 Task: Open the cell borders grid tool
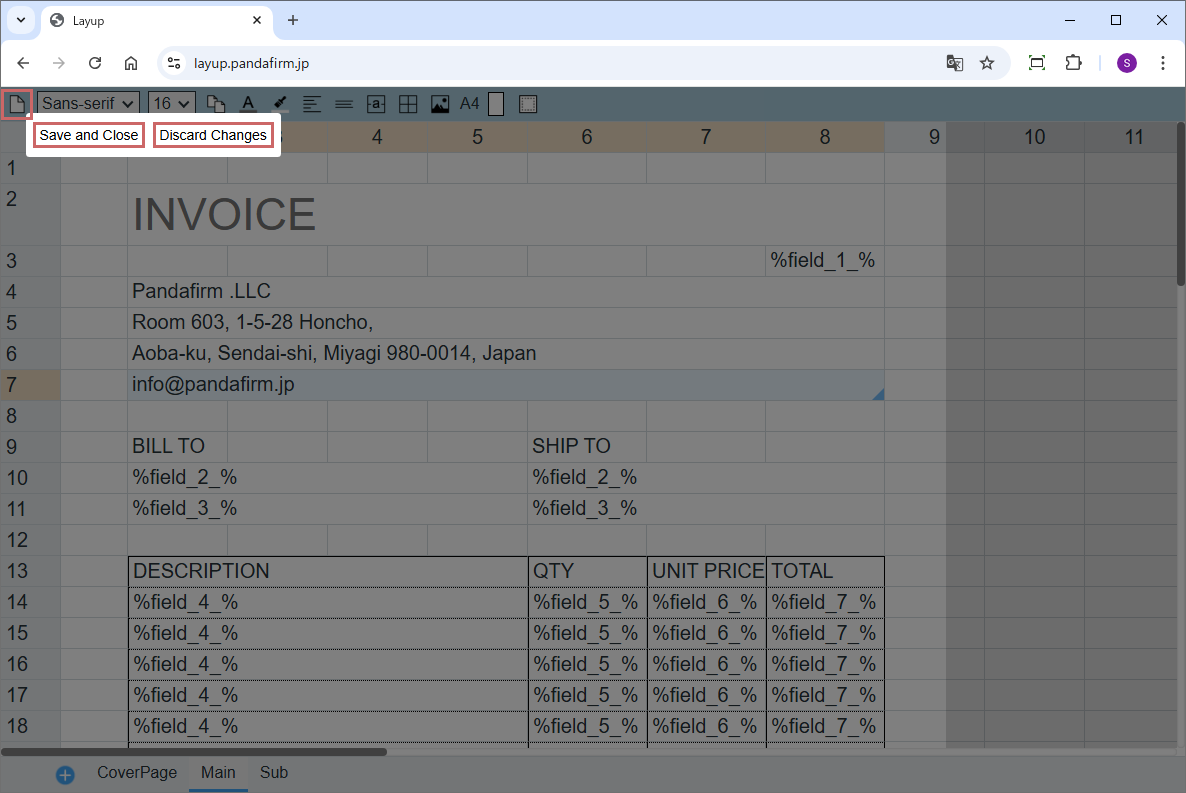tap(408, 103)
